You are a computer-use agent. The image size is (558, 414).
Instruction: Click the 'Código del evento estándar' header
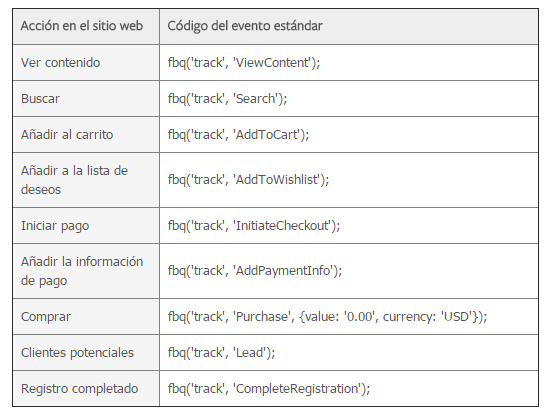point(245,26)
